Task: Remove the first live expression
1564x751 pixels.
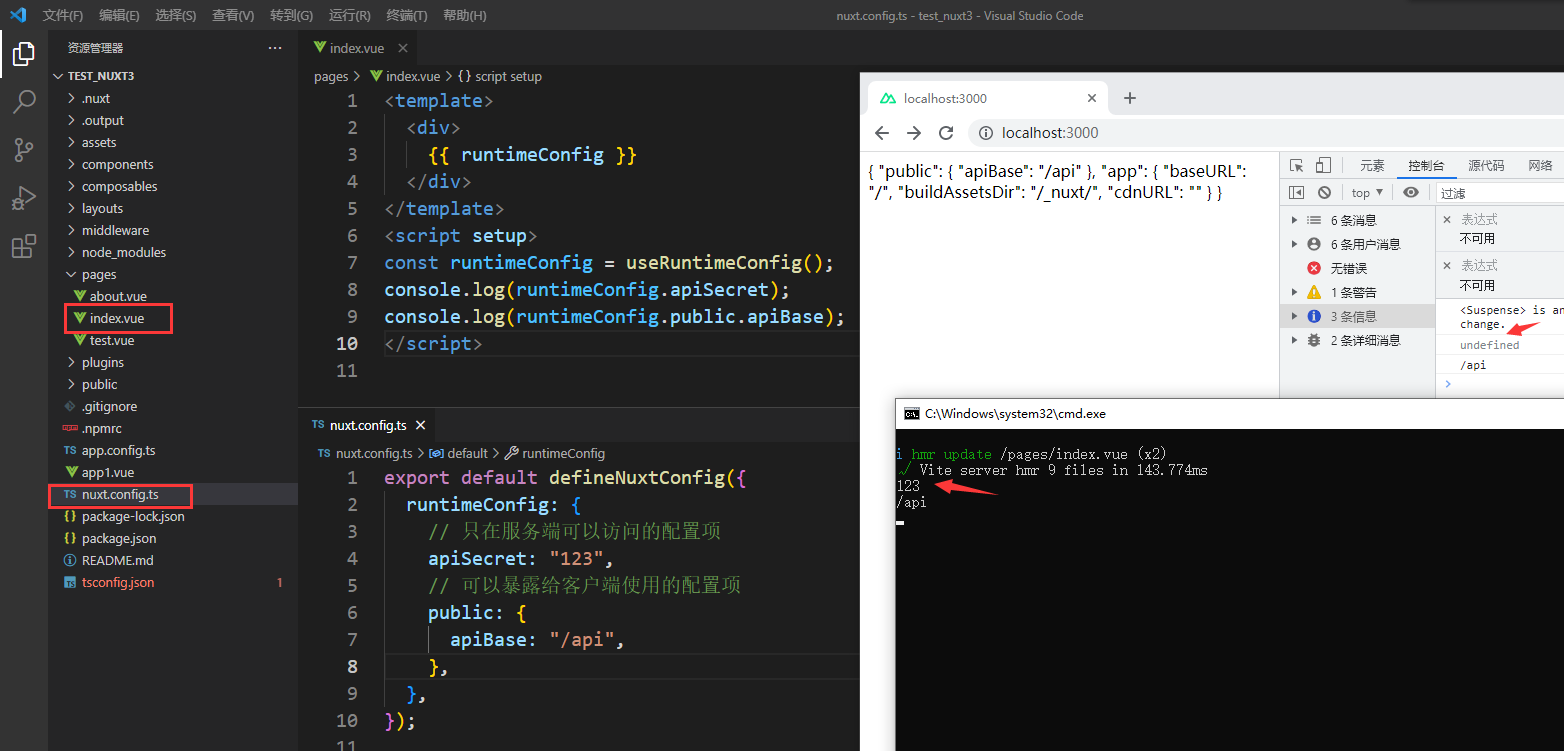Action: tap(1449, 219)
